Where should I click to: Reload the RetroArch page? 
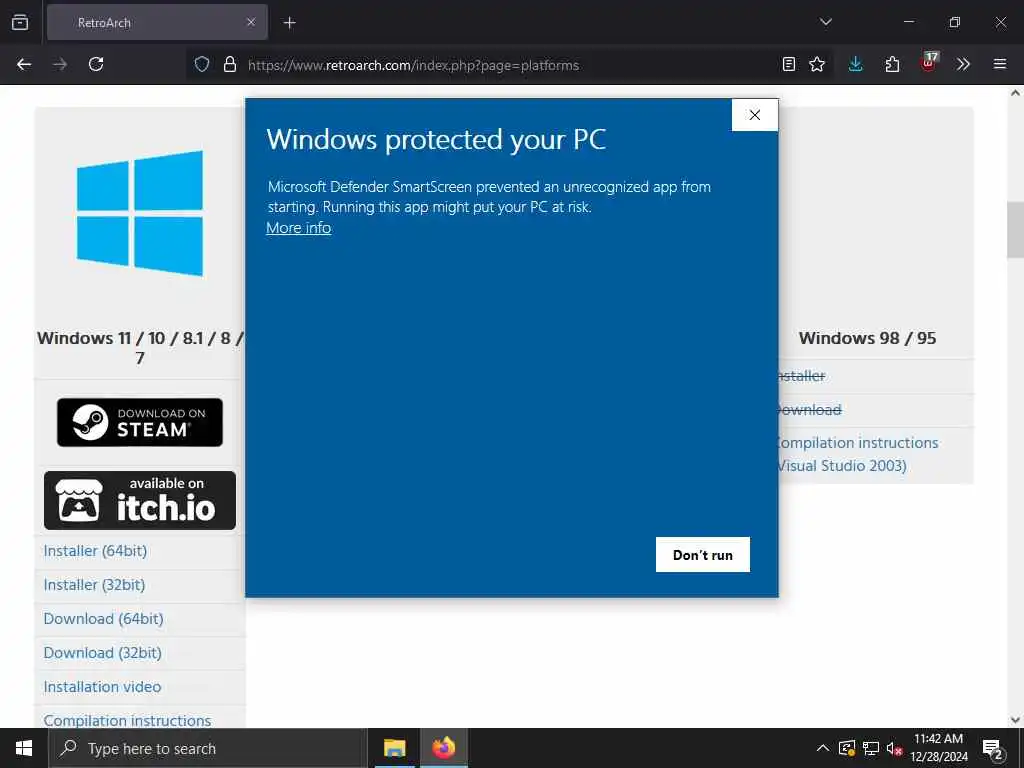(96, 64)
